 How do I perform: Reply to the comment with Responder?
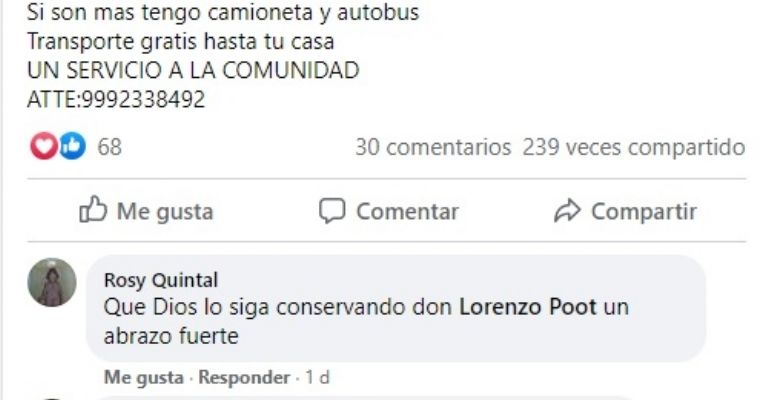pyautogui.click(x=244, y=377)
